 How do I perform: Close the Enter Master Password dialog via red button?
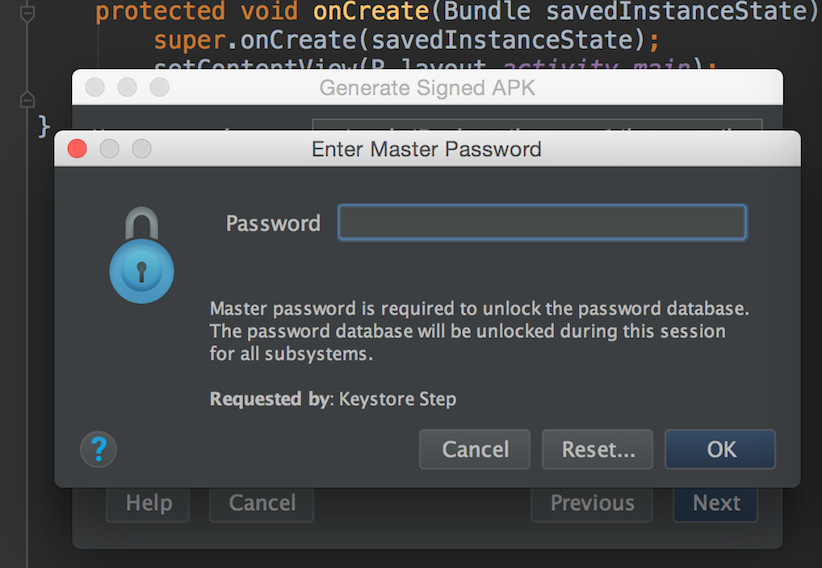pyautogui.click(x=77, y=149)
